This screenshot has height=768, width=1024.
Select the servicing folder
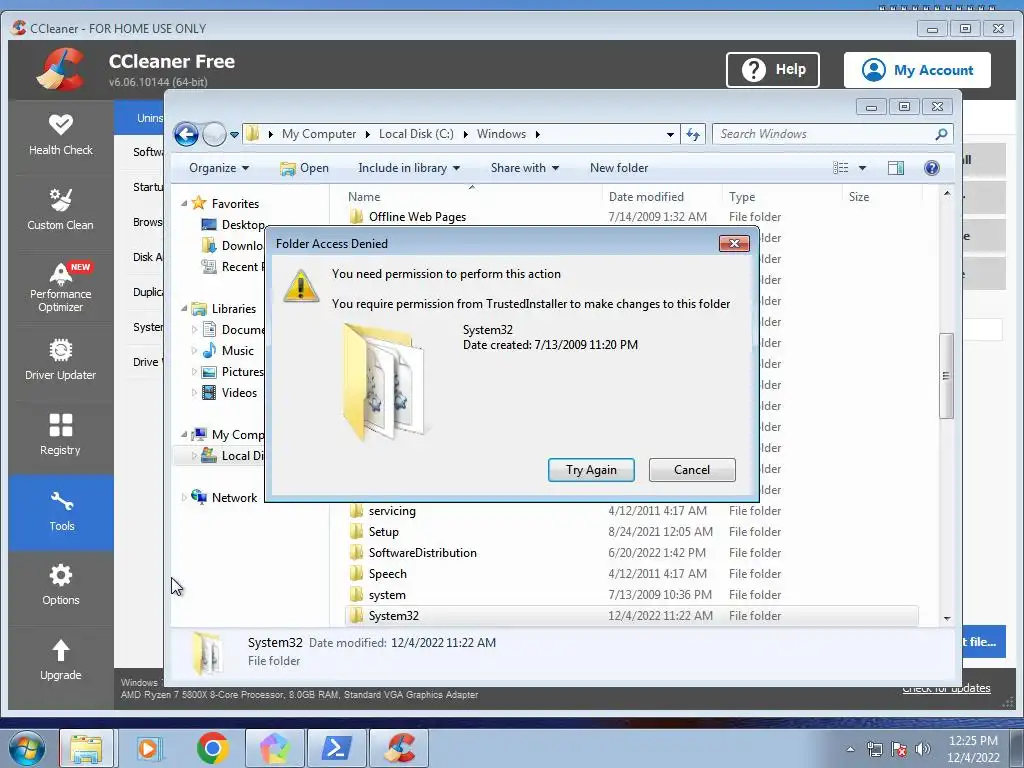pos(392,511)
